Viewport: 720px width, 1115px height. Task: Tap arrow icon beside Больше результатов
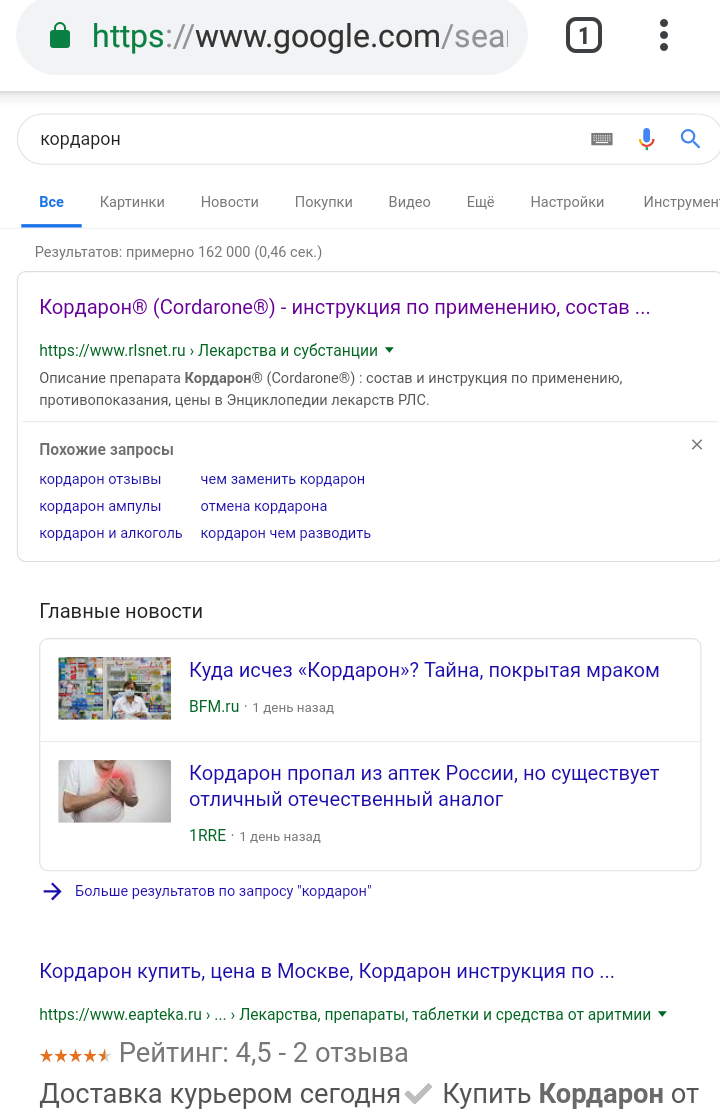click(53, 891)
